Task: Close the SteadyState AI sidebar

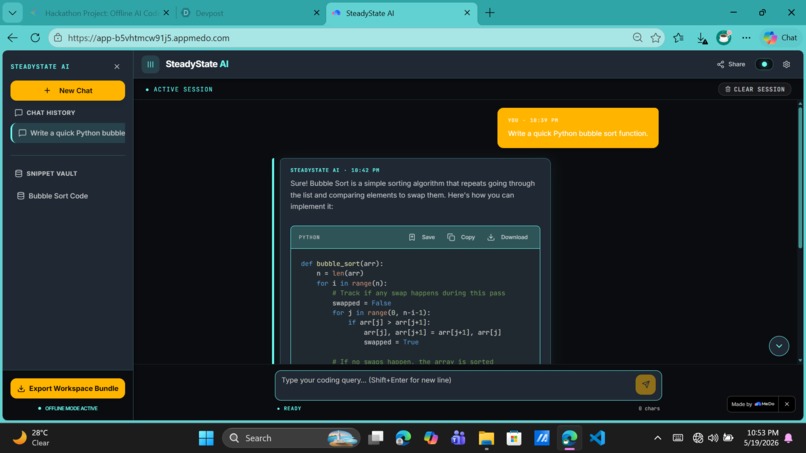Action: point(117,67)
